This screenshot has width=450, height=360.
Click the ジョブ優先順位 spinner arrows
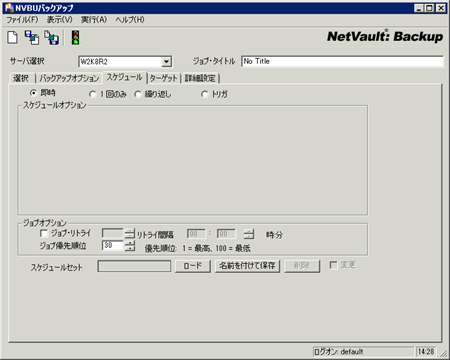point(130,246)
